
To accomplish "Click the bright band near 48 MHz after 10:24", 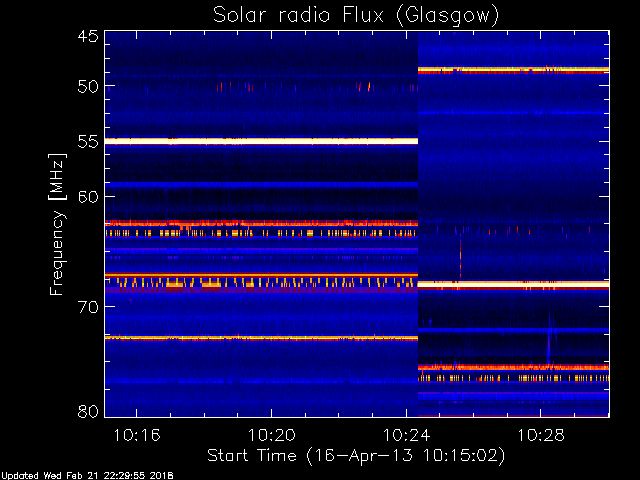I will 513,70.
